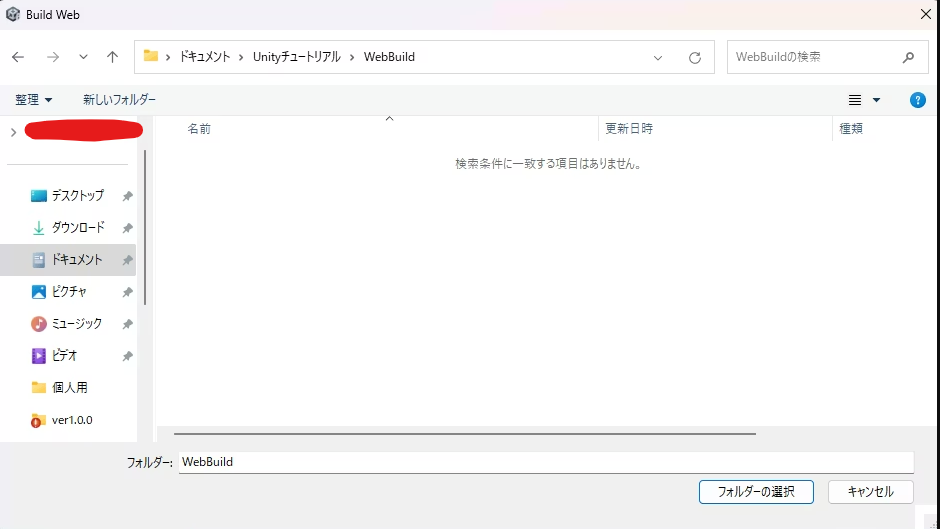Click pin icon next to ダウンロード
The image size is (940, 529).
(127, 228)
